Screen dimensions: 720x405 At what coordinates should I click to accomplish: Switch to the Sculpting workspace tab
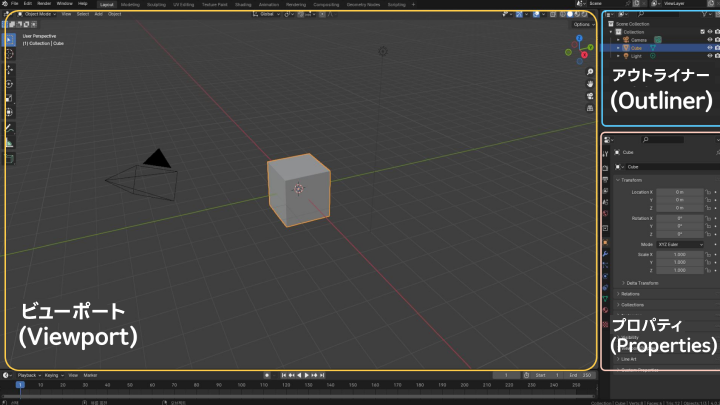tap(156, 5)
